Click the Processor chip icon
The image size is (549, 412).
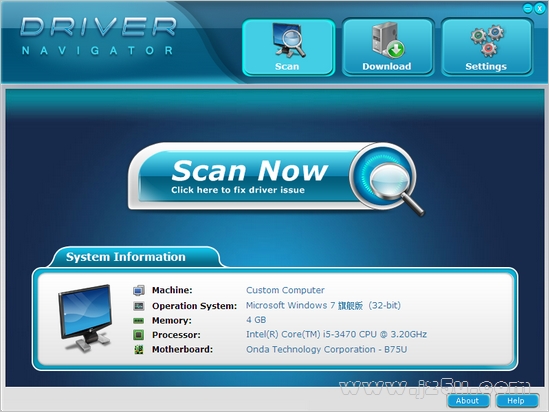(139, 335)
